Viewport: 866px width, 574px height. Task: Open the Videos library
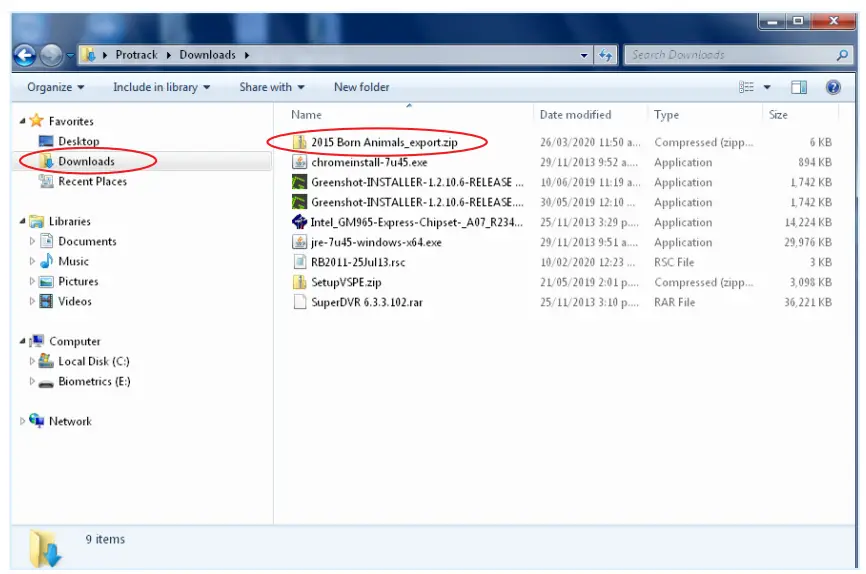coord(75,301)
